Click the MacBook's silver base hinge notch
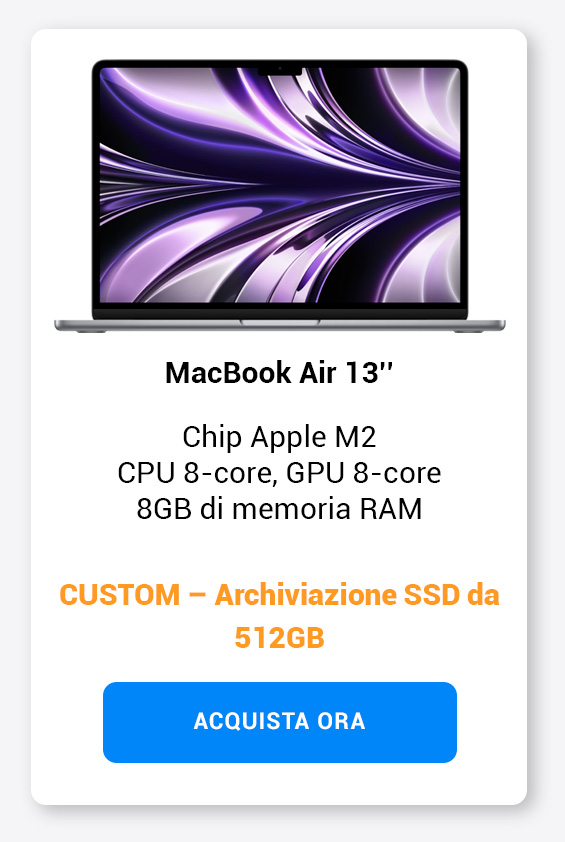The image size is (565, 842). [280, 323]
